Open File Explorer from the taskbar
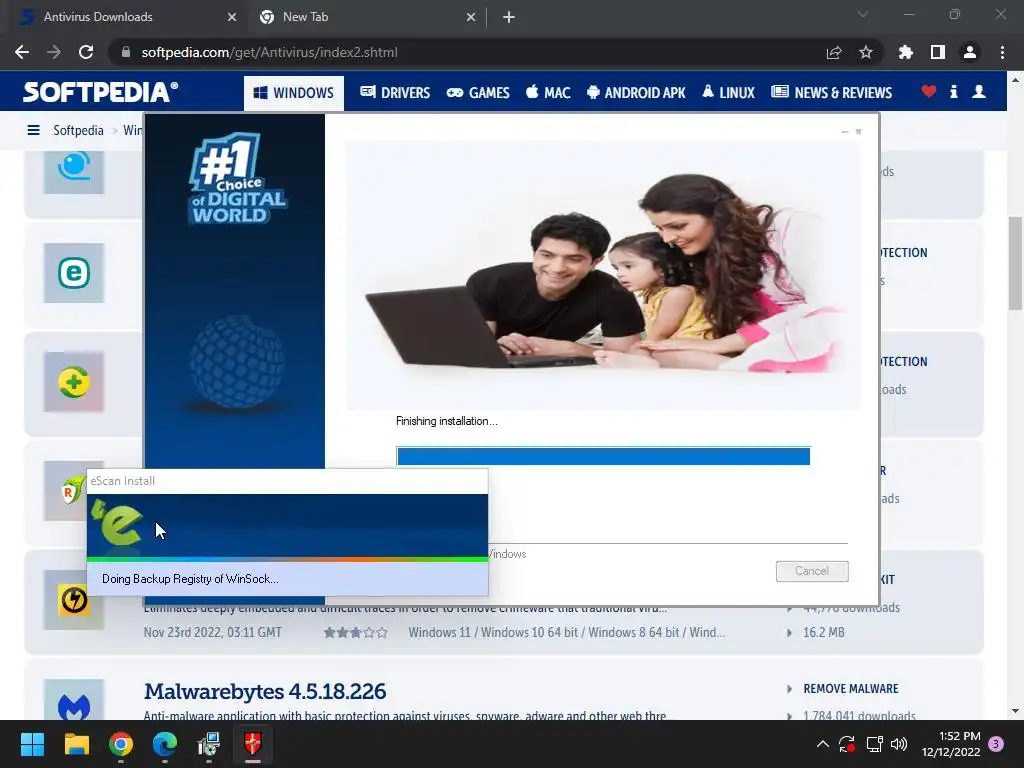Image resolution: width=1024 pixels, height=768 pixels. [x=76, y=744]
